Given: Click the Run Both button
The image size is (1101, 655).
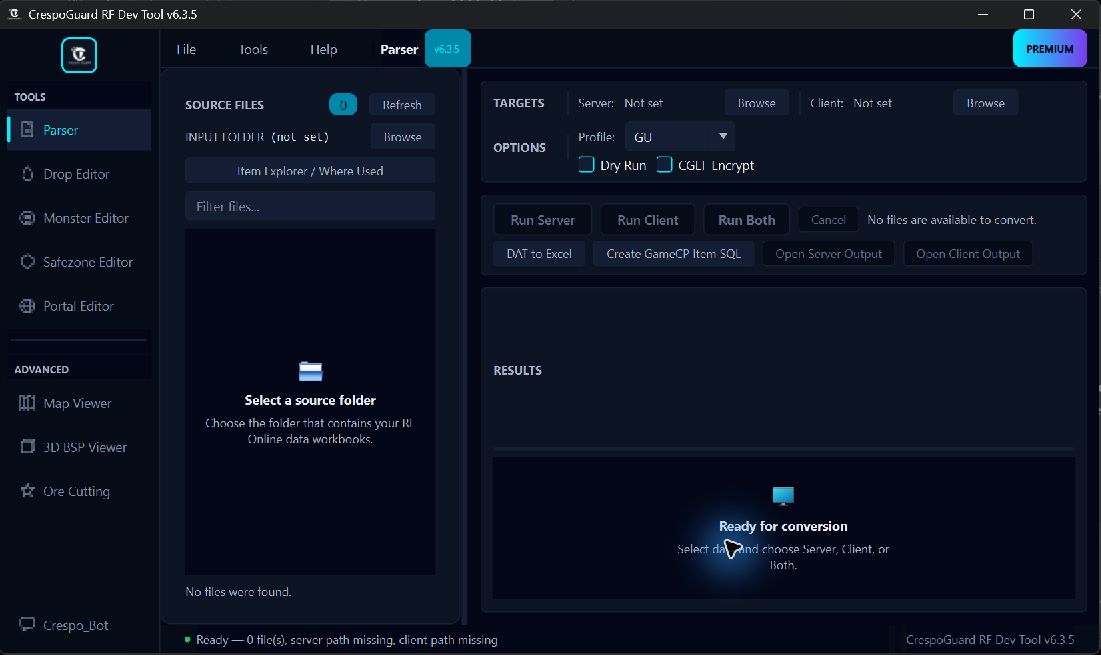Looking at the screenshot, I should click(746, 220).
